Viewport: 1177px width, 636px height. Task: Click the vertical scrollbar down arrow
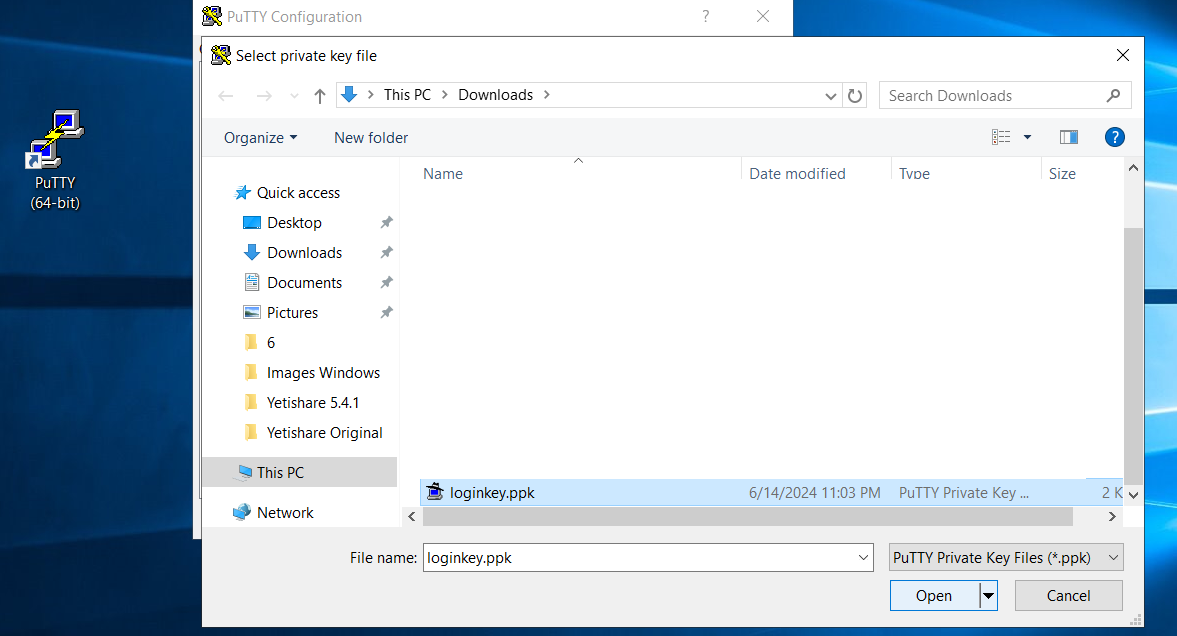[x=1133, y=496]
